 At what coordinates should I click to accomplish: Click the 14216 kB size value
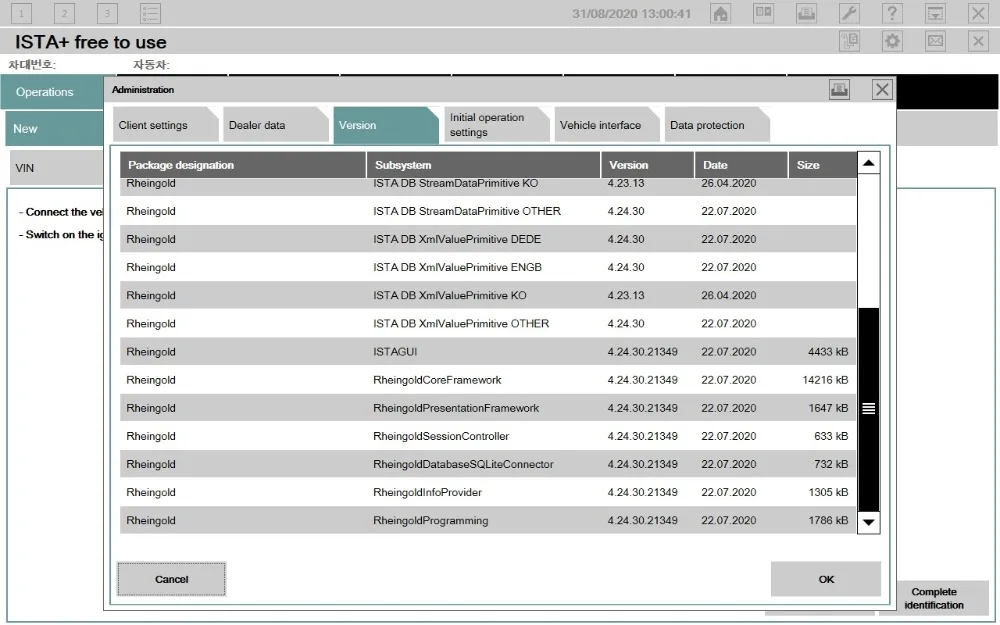point(825,379)
